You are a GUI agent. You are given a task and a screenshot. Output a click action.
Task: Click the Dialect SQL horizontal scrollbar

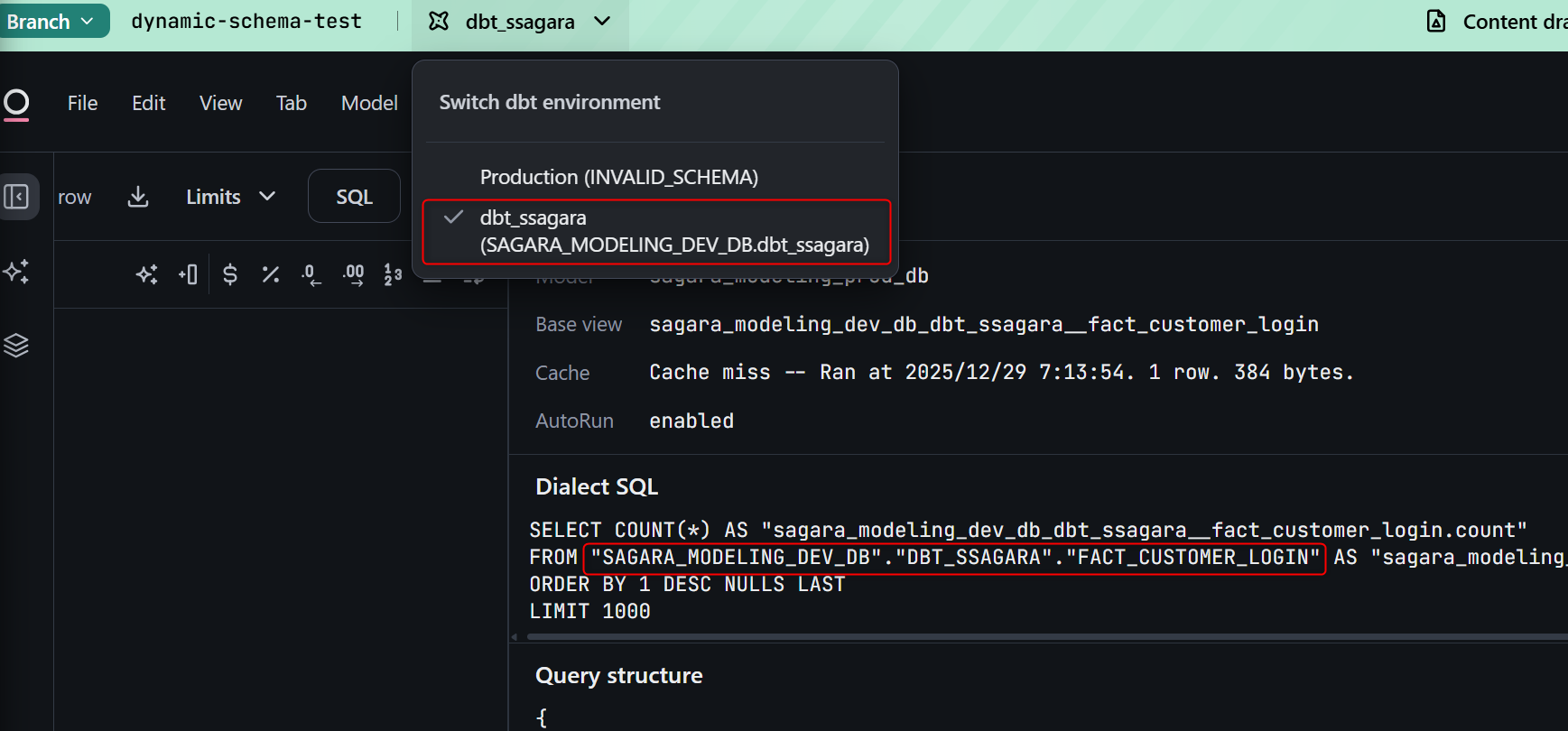993,637
